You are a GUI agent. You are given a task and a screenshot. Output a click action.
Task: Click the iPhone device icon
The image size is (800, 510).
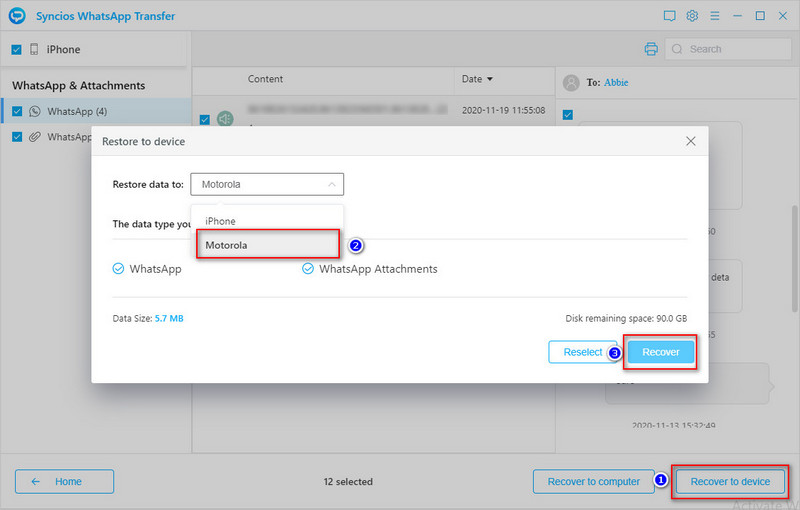tap(34, 49)
